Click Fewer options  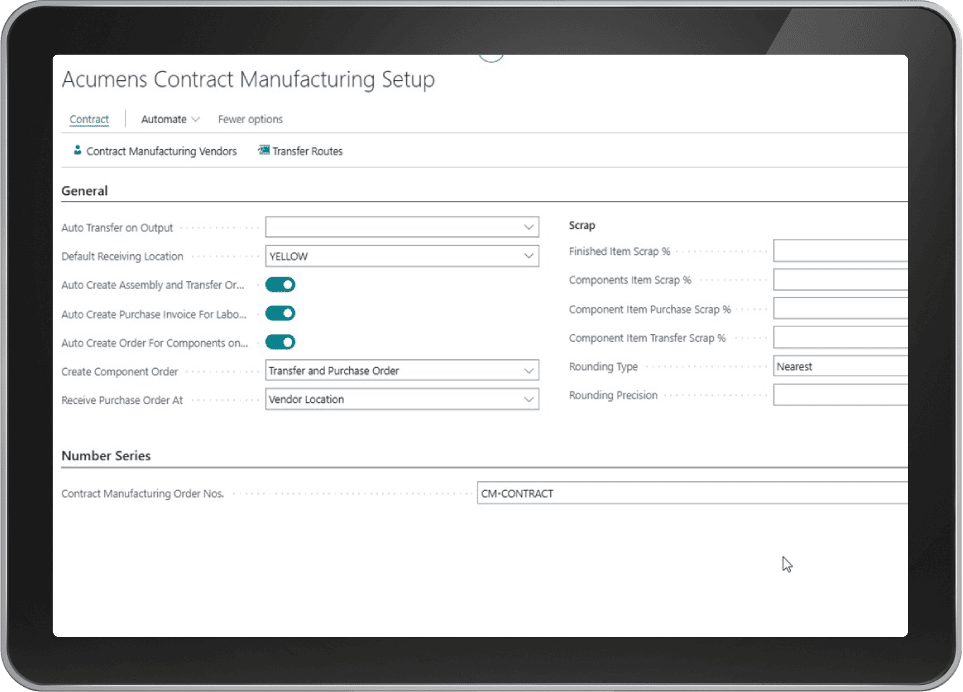click(x=250, y=119)
